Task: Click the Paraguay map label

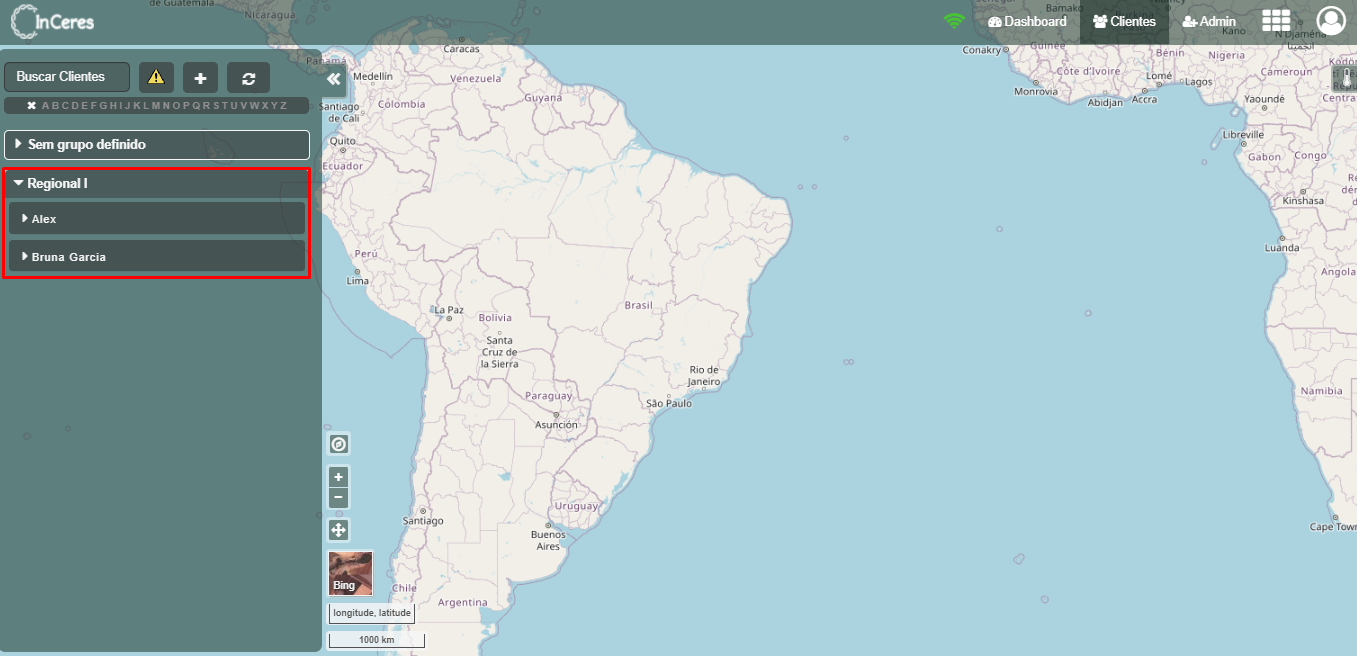Action: coord(549,396)
